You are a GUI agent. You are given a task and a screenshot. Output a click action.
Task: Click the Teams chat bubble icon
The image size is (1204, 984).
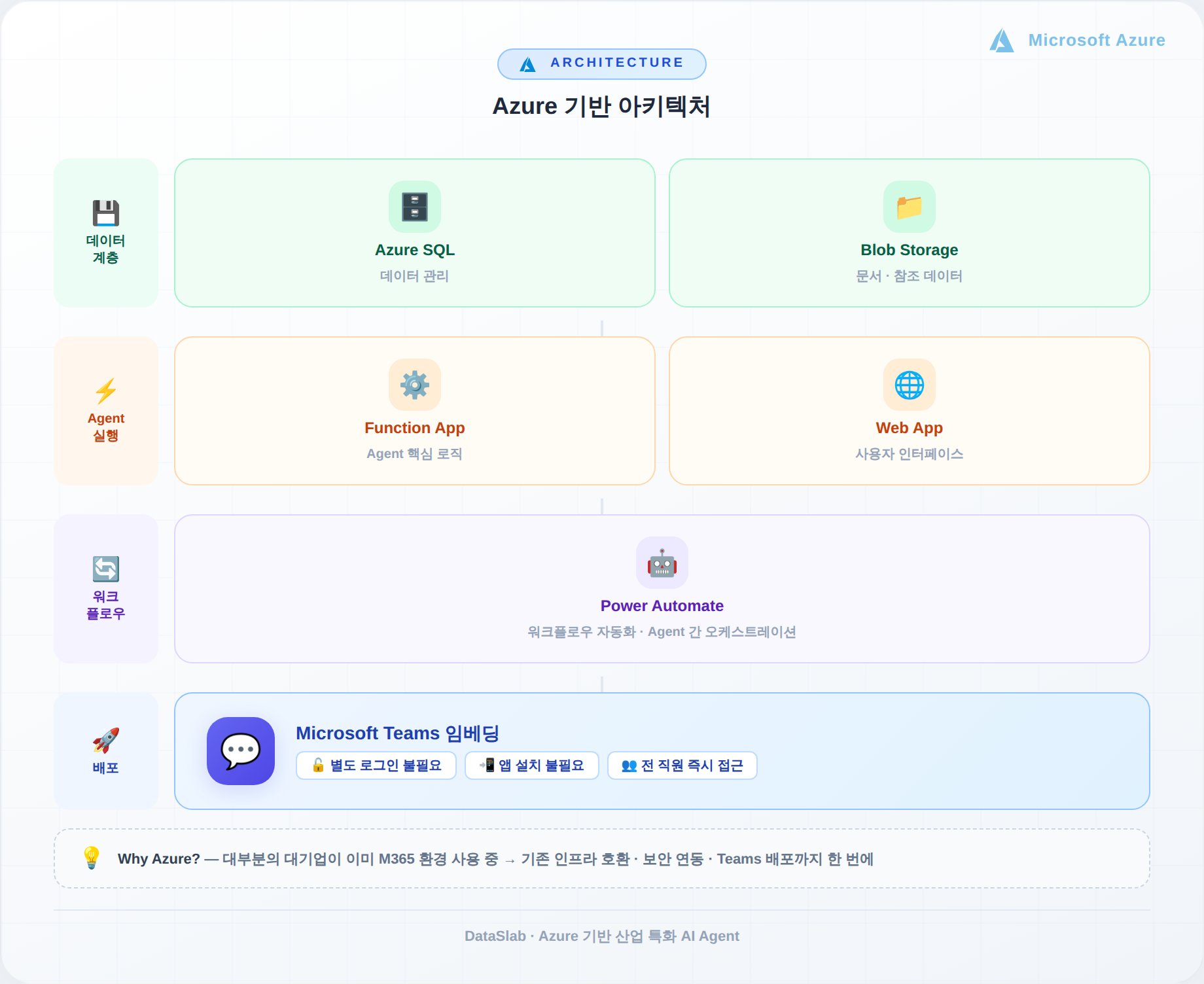coord(241,751)
